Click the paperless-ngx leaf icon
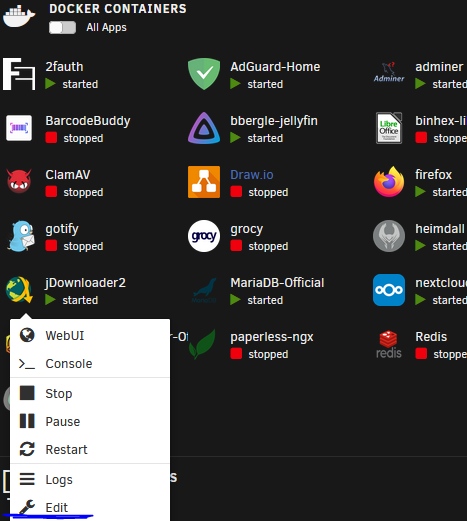The image size is (467, 521). pos(202,344)
